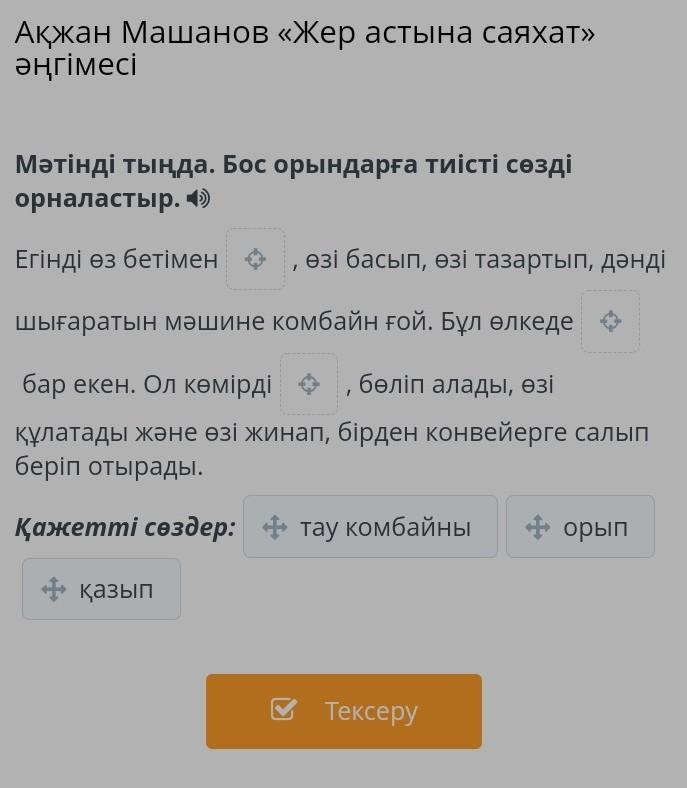The image size is (687, 788).
Task: Grab the drag handle of "орып" chip
Action: pyautogui.click(x=537, y=527)
